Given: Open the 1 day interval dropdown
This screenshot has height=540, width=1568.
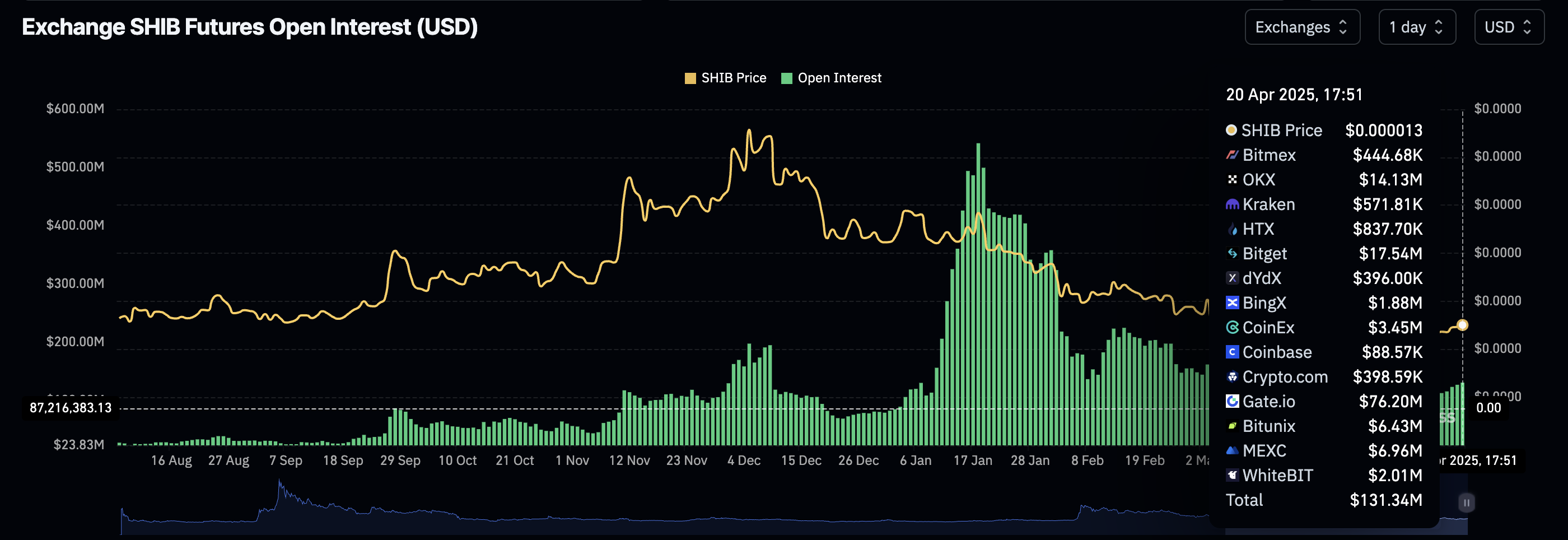Looking at the screenshot, I should (1416, 27).
